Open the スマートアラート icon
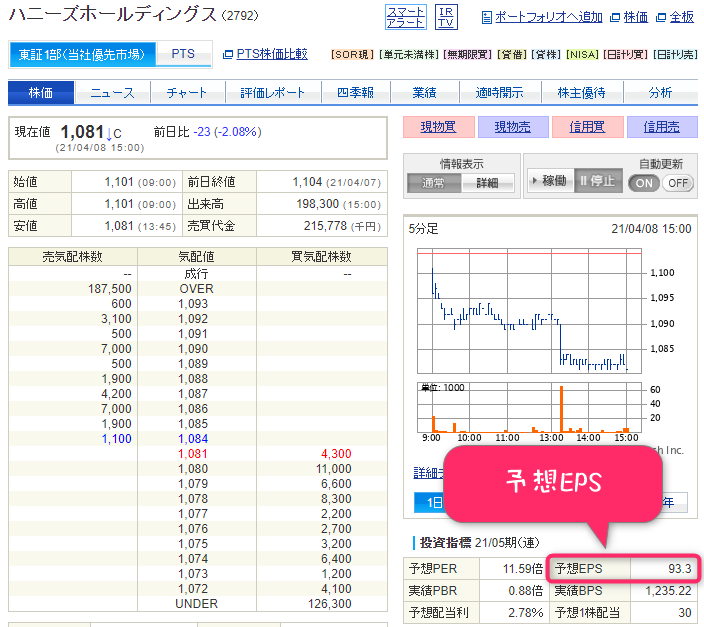This screenshot has height=627, width=704. tap(406, 17)
